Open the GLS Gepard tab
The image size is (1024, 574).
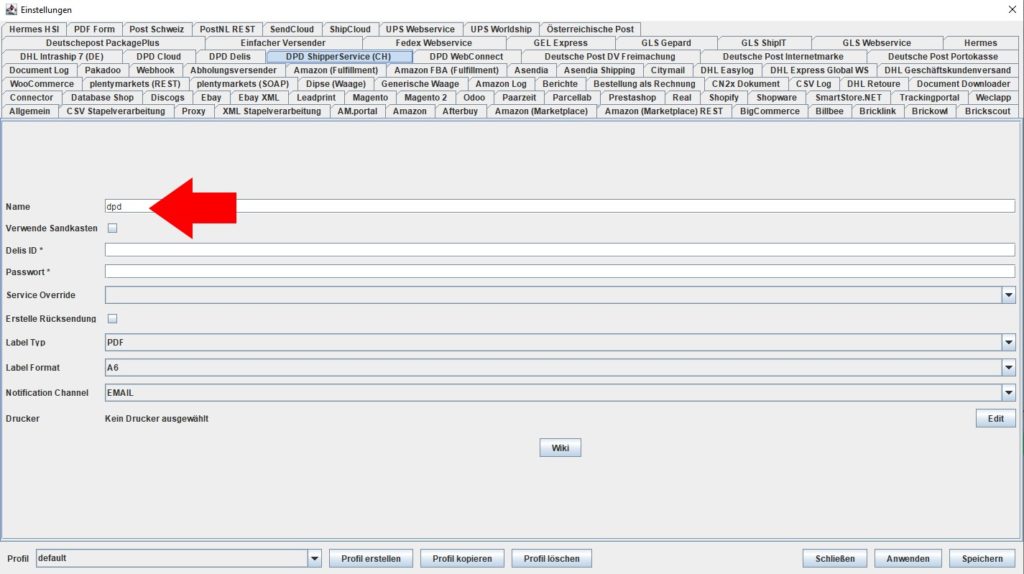(x=665, y=43)
